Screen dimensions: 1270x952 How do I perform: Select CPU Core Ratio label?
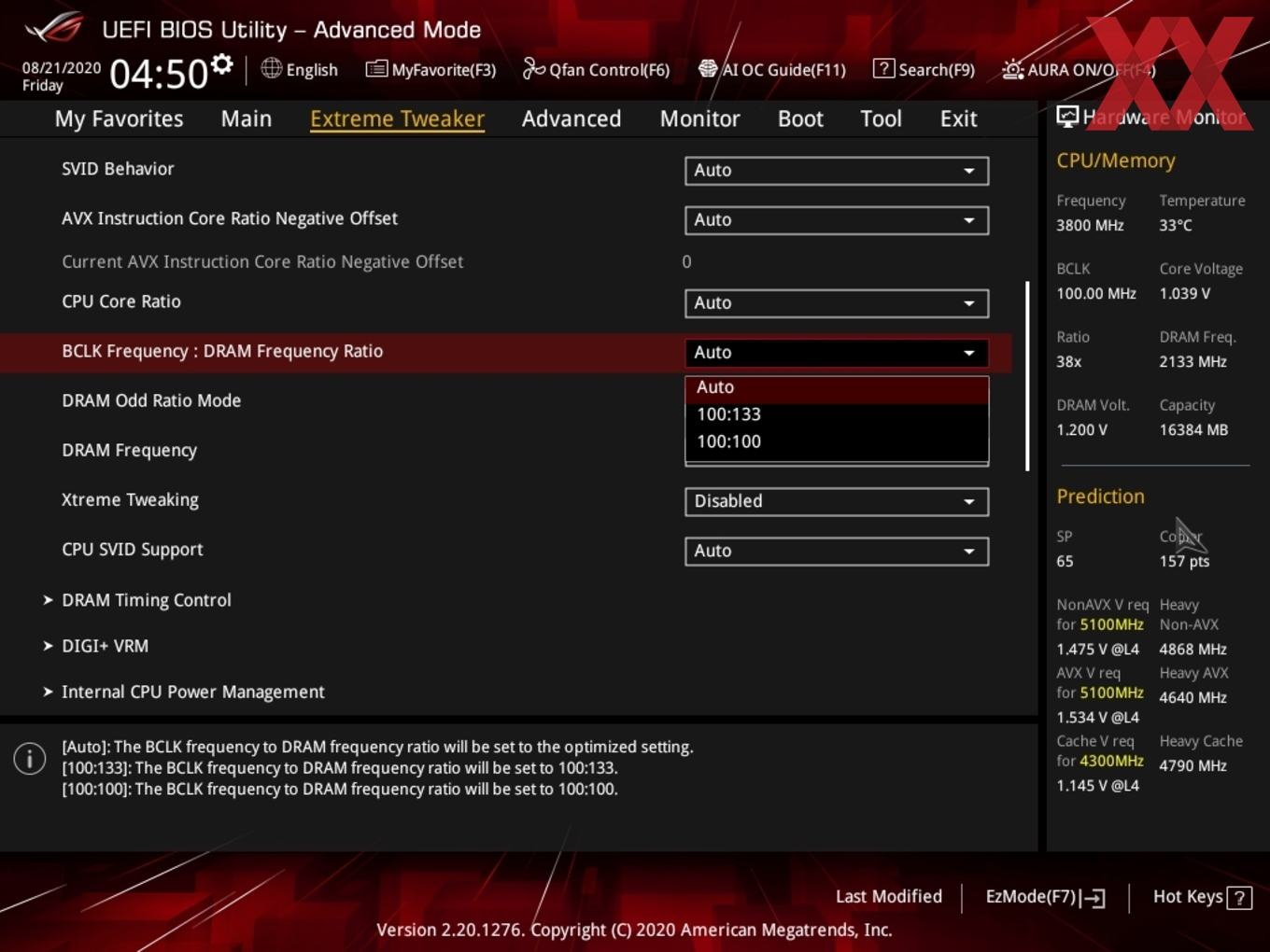tap(121, 301)
